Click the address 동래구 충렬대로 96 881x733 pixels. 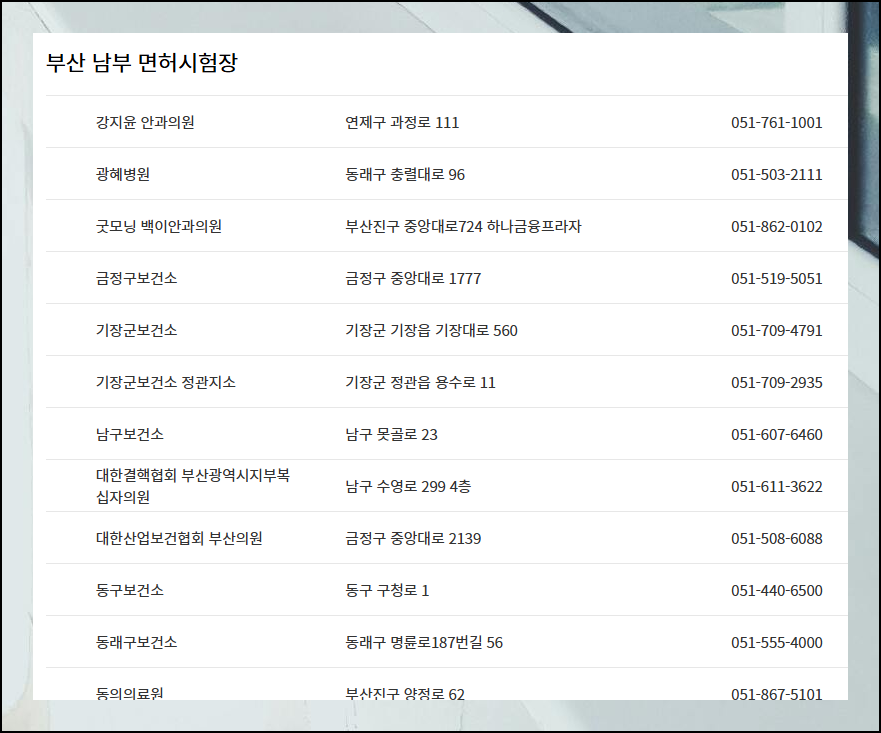coord(405,175)
